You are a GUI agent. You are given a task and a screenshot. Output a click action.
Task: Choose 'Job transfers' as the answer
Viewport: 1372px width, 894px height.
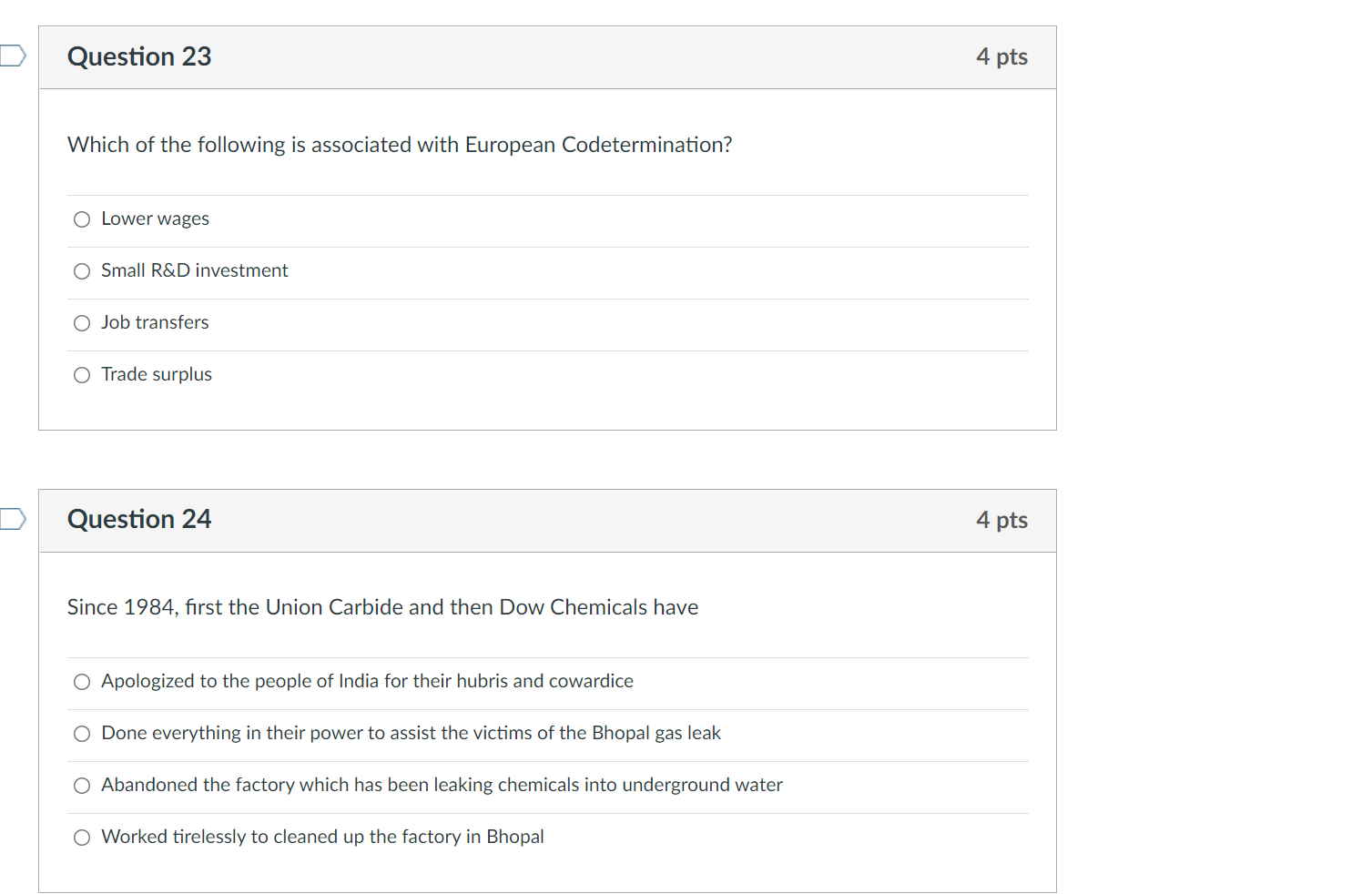pos(81,323)
